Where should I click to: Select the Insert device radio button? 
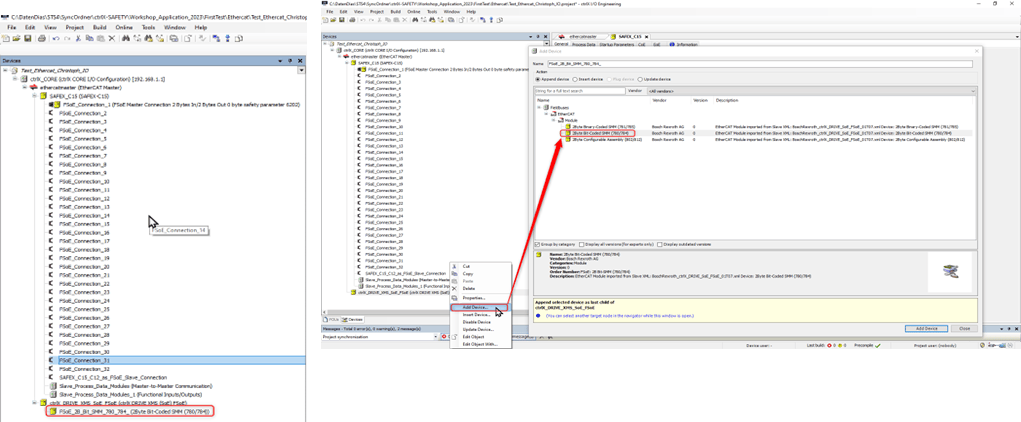pyautogui.click(x=576, y=79)
